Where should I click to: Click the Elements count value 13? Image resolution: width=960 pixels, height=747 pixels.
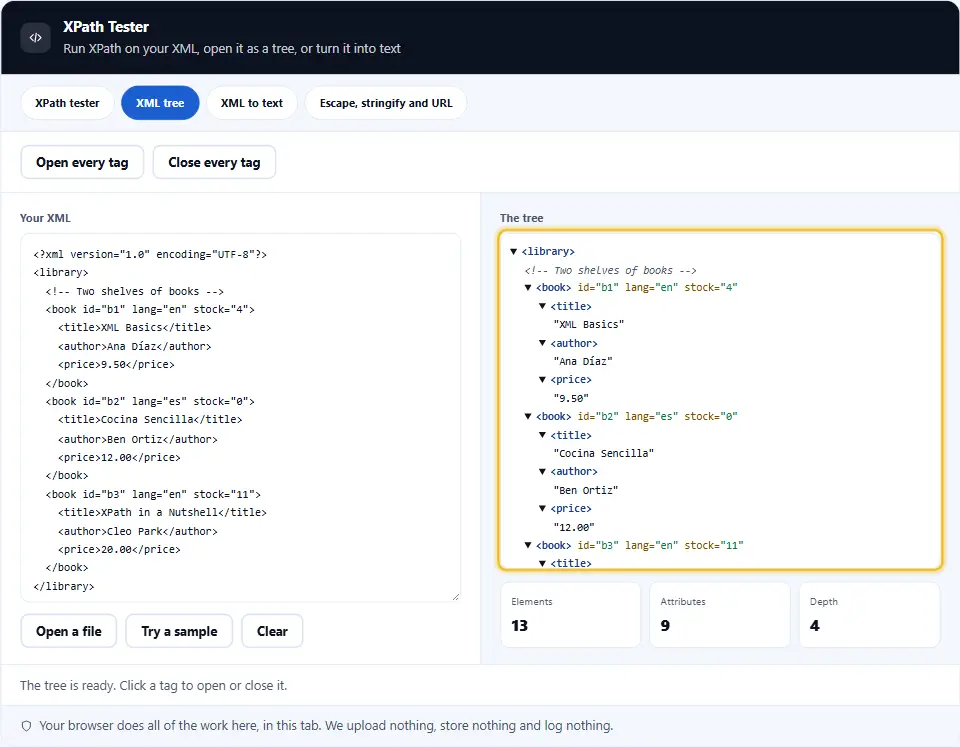[520, 626]
